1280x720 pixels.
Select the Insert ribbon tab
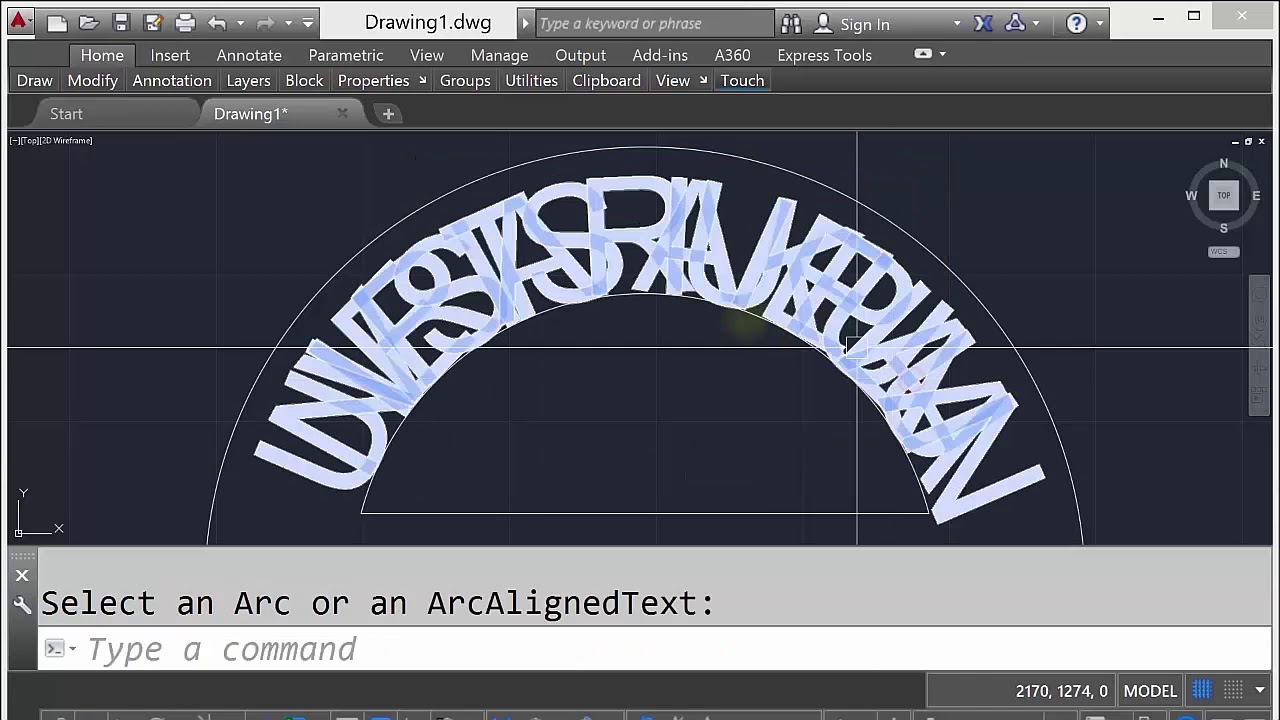tap(170, 55)
